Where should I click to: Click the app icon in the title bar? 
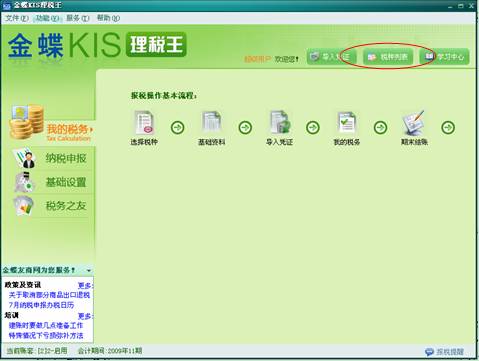(x=7, y=6)
